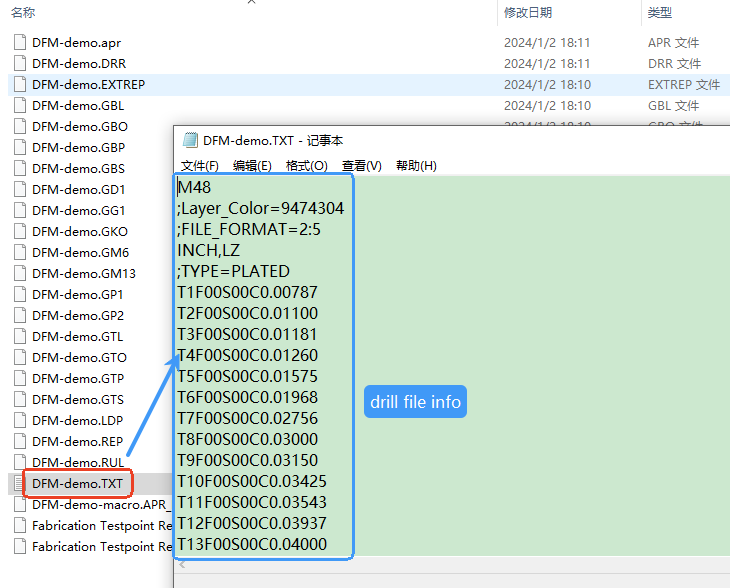Click the DFM-demo-macro.APR file icon

pos(19,505)
